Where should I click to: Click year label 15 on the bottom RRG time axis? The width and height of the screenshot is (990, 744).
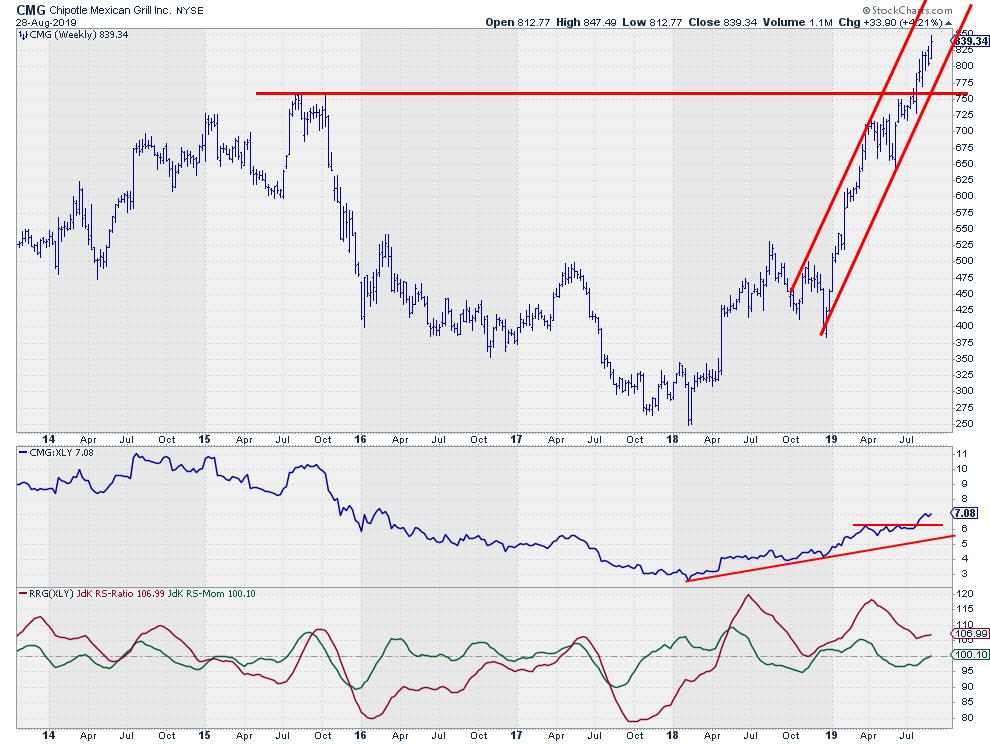[204, 735]
